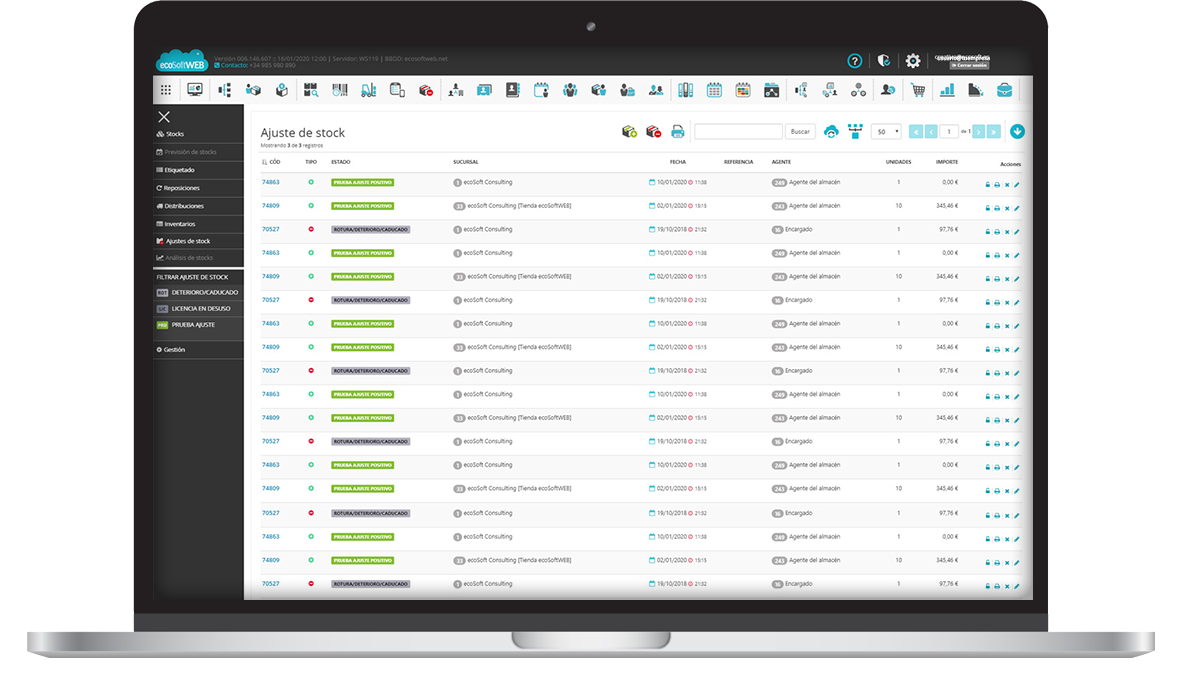Viewport: 1195px width, 673px height.
Task: Expand the Gestión sidebar section
Action: (x=197, y=350)
